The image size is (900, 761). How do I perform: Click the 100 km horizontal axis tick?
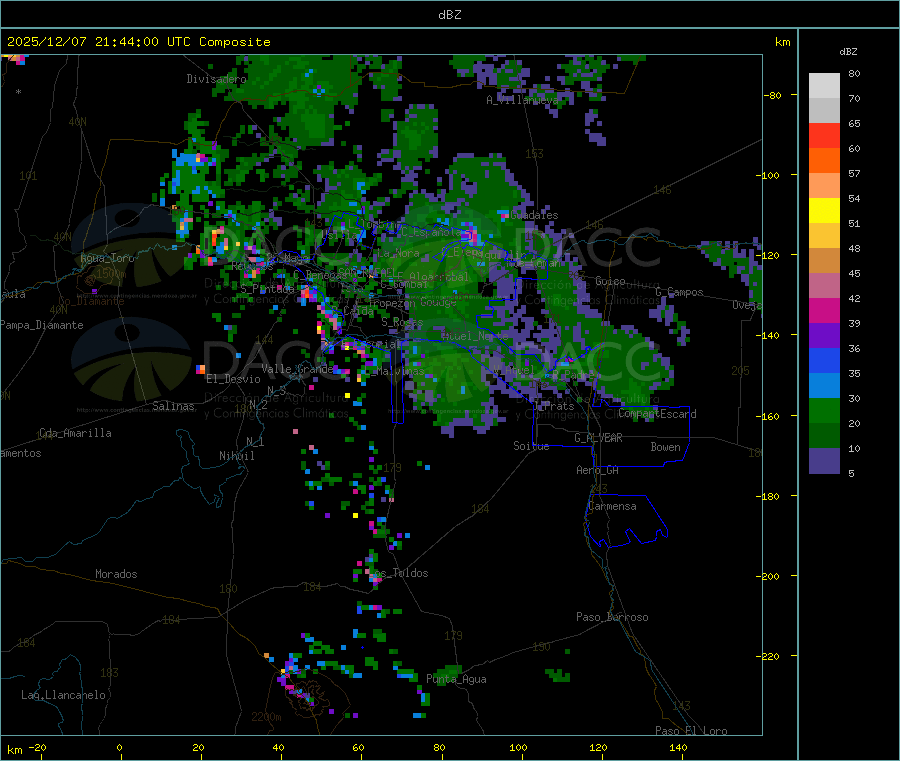(x=518, y=748)
